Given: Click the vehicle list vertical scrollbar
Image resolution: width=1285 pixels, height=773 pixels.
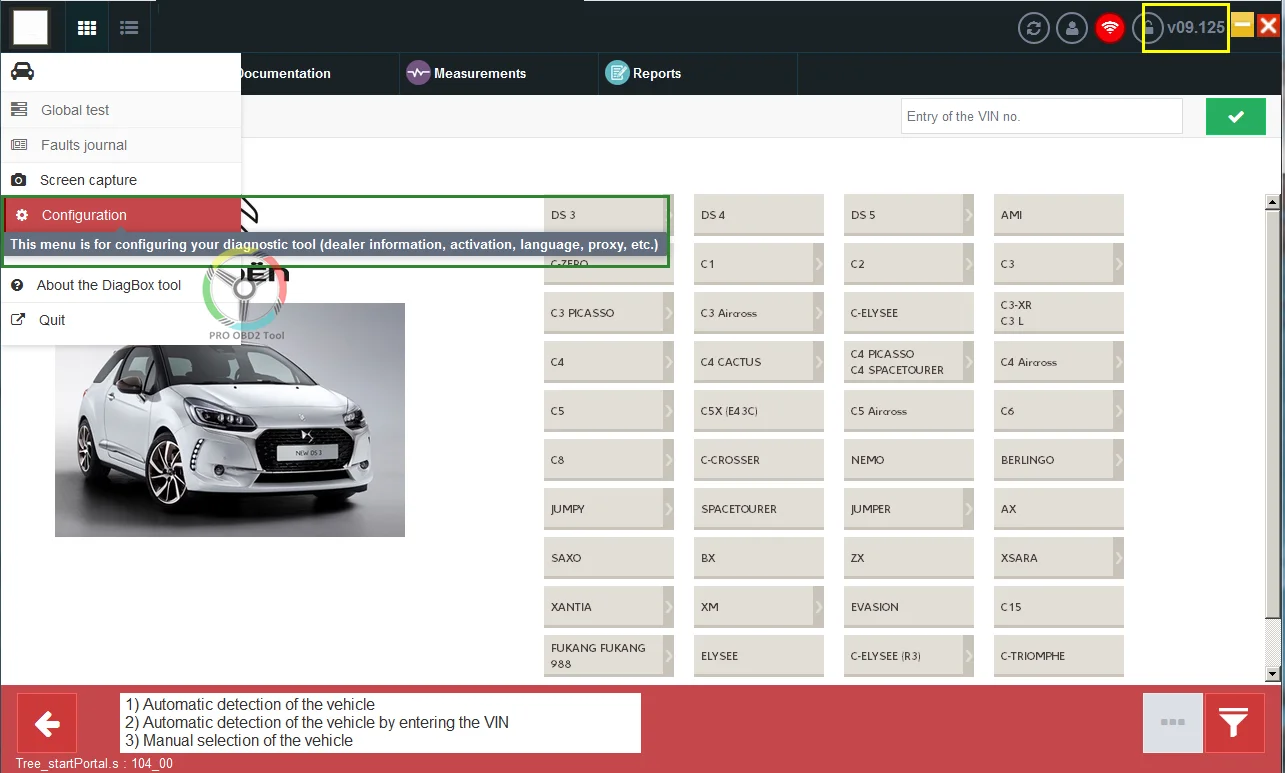Looking at the screenshot, I should [x=1273, y=439].
